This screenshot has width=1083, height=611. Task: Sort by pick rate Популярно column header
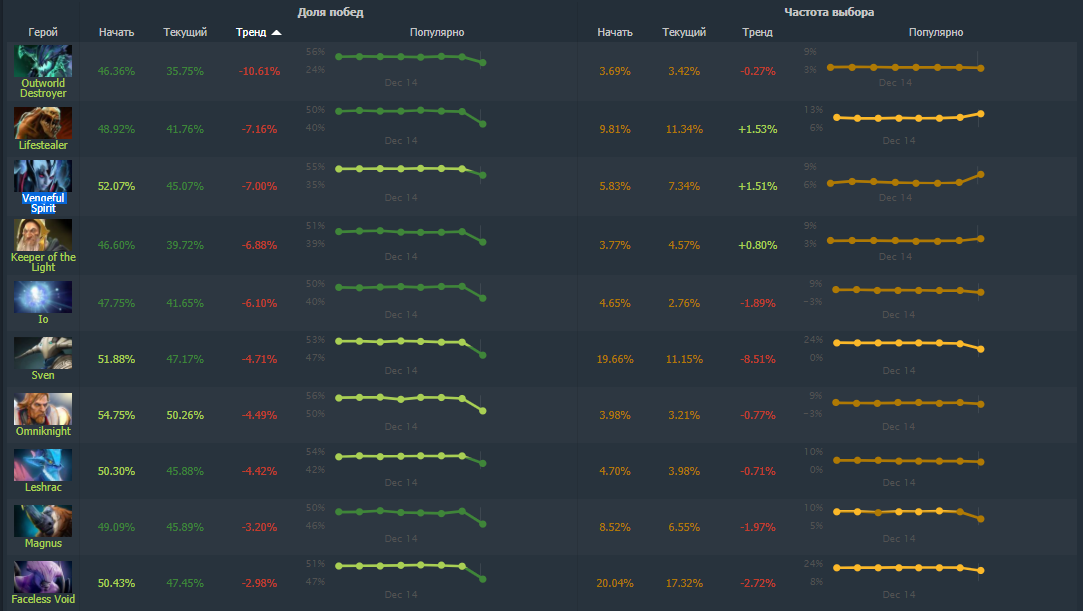click(936, 32)
